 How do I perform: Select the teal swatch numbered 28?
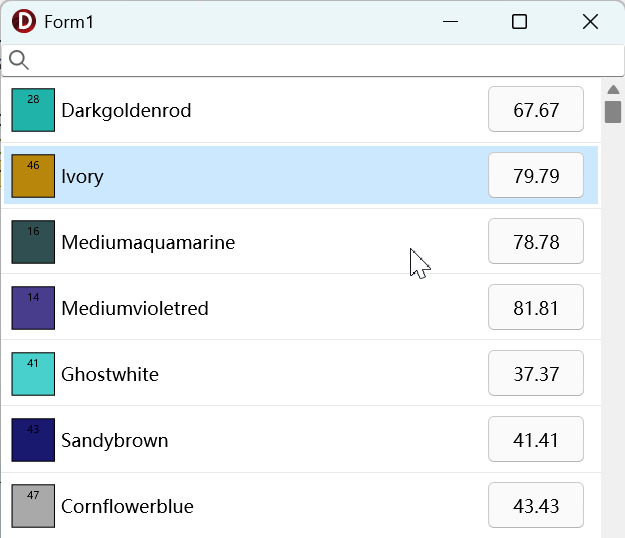[33, 110]
